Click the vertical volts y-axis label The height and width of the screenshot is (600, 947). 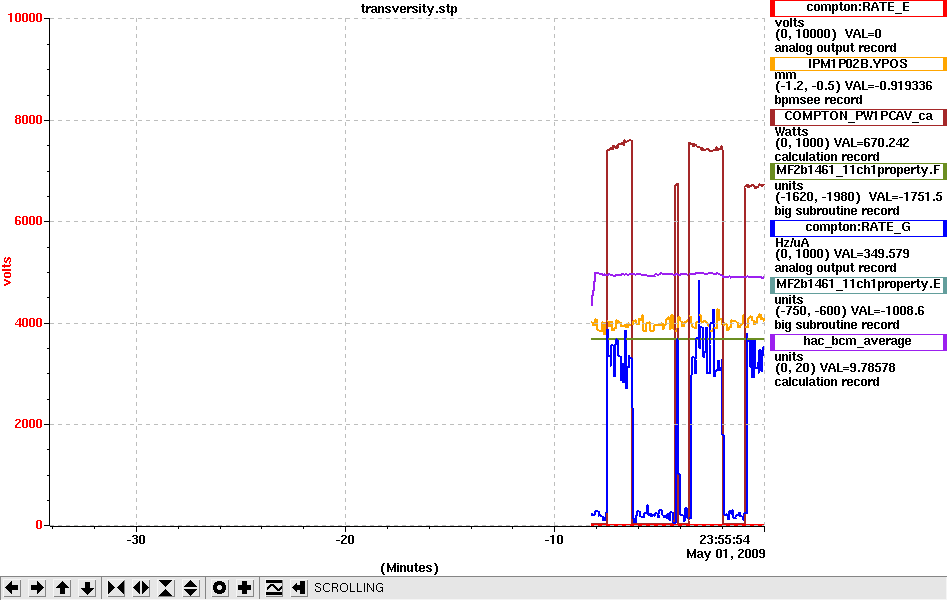tap(7, 271)
